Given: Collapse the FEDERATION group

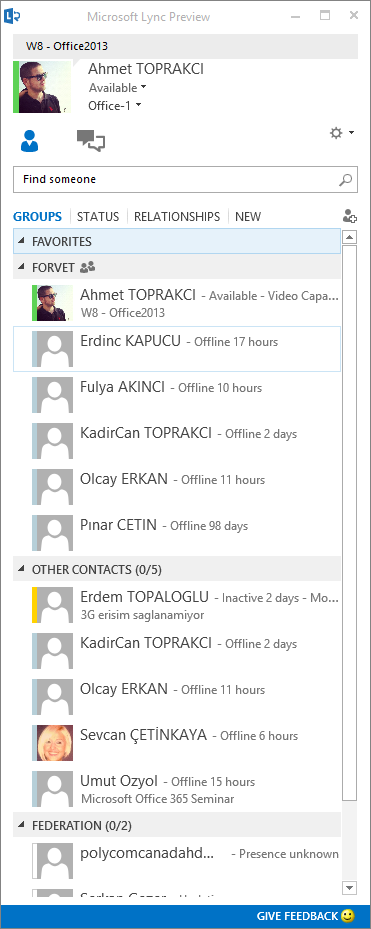Looking at the screenshot, I should click(22, 825).
